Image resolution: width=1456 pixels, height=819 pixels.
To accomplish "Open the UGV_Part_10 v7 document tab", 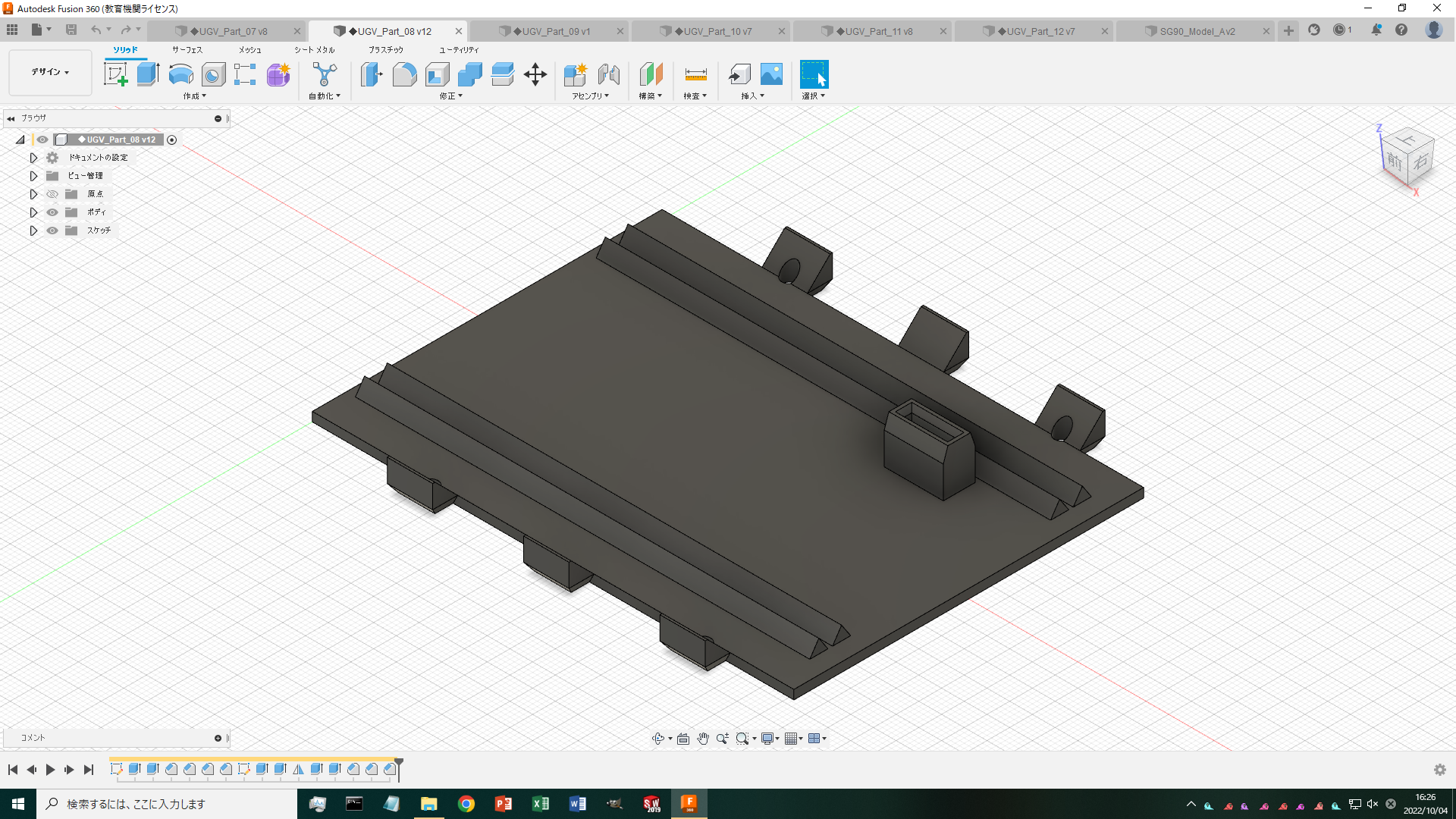I will tap(713, 31).
